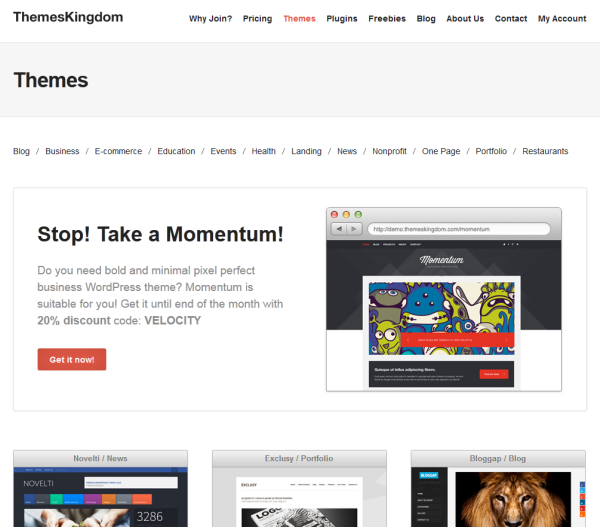Choose the Portfolio category filter

coord(491,152)
